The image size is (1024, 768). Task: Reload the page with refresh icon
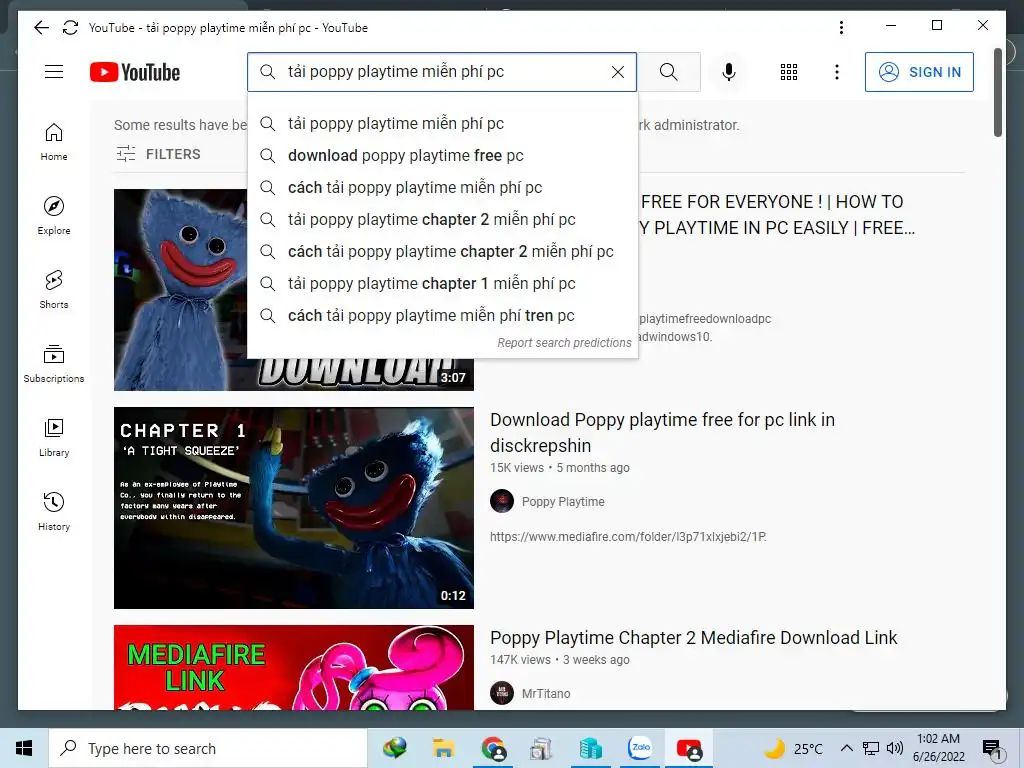[x=70, y=27]
